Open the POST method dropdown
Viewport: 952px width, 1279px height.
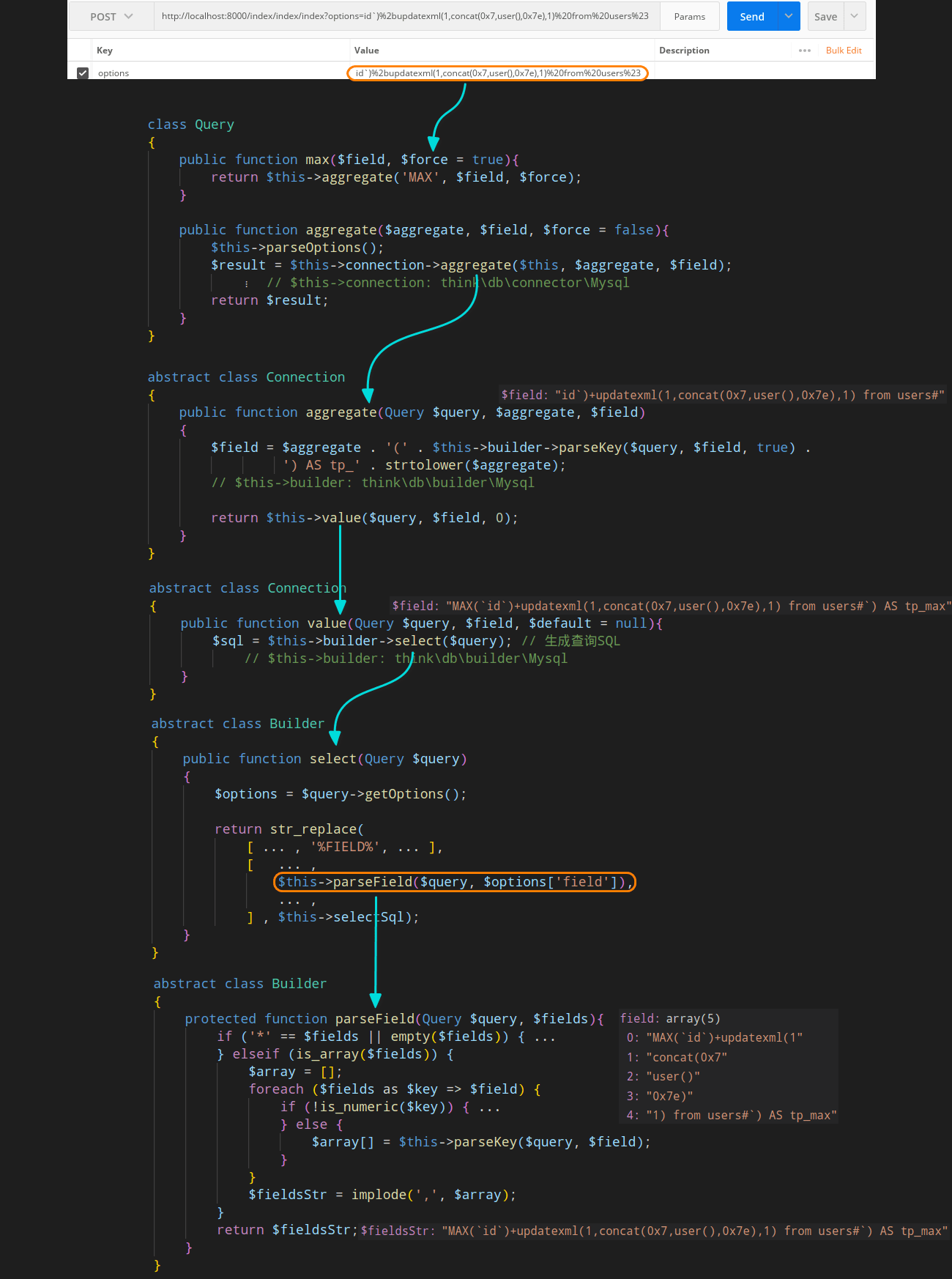click(x=111, y=16)
